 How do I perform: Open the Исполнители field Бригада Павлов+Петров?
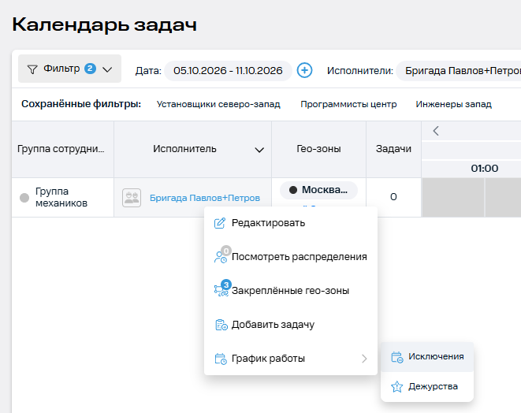pos(459,71)
